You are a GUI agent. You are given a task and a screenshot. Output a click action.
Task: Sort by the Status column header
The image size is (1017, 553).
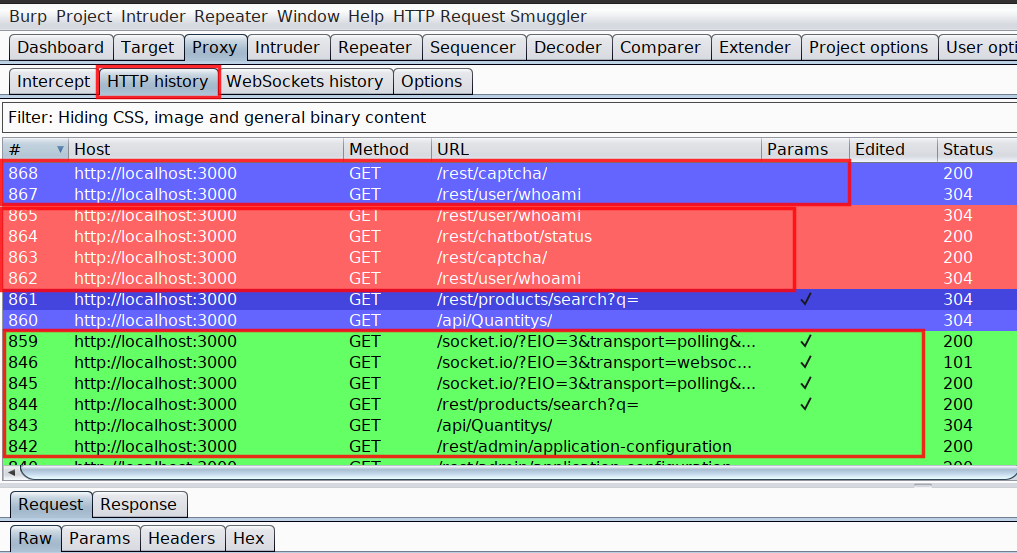click(977, 149)
